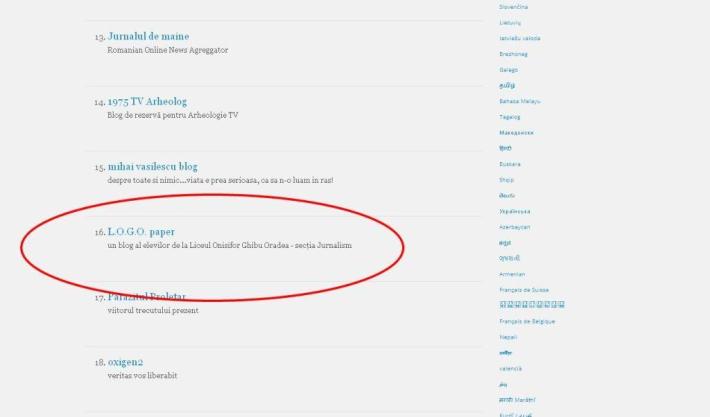Choose Bahasa Melayu language
This screenshot has width=710, height=417.
click(520, 101)
